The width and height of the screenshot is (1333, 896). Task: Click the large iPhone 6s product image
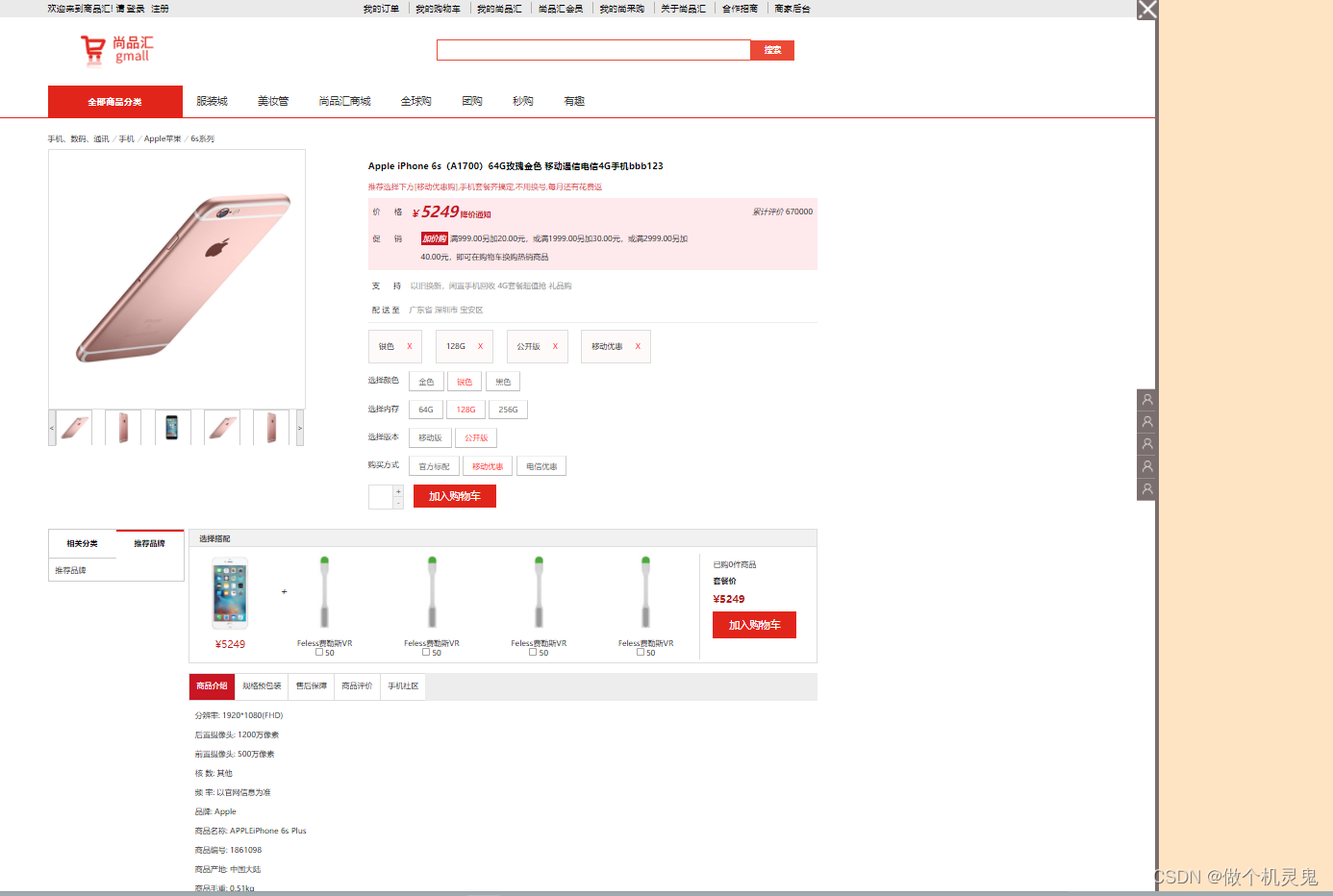(x=177, y=279)
